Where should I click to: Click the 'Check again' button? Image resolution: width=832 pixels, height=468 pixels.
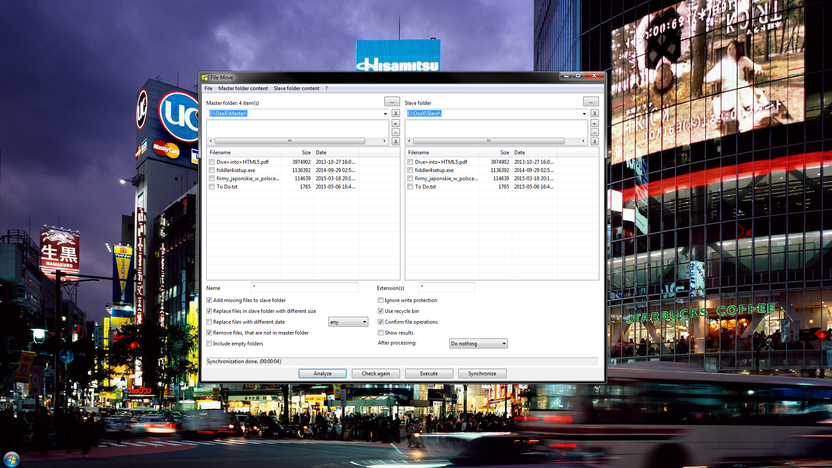click(x=376, y=374)
